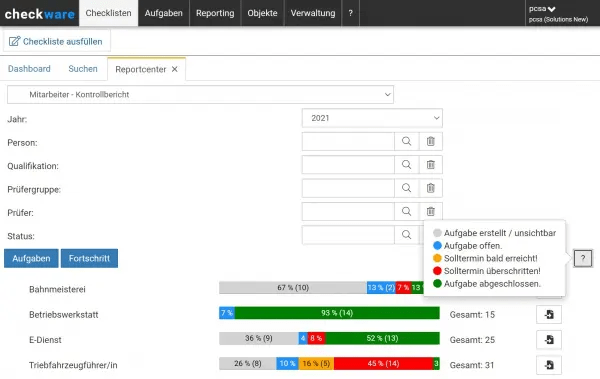Click the Aufgaben blue button
Image resolution: width=600 pixels, height=379 pixels.
click(x=31, y=258)
